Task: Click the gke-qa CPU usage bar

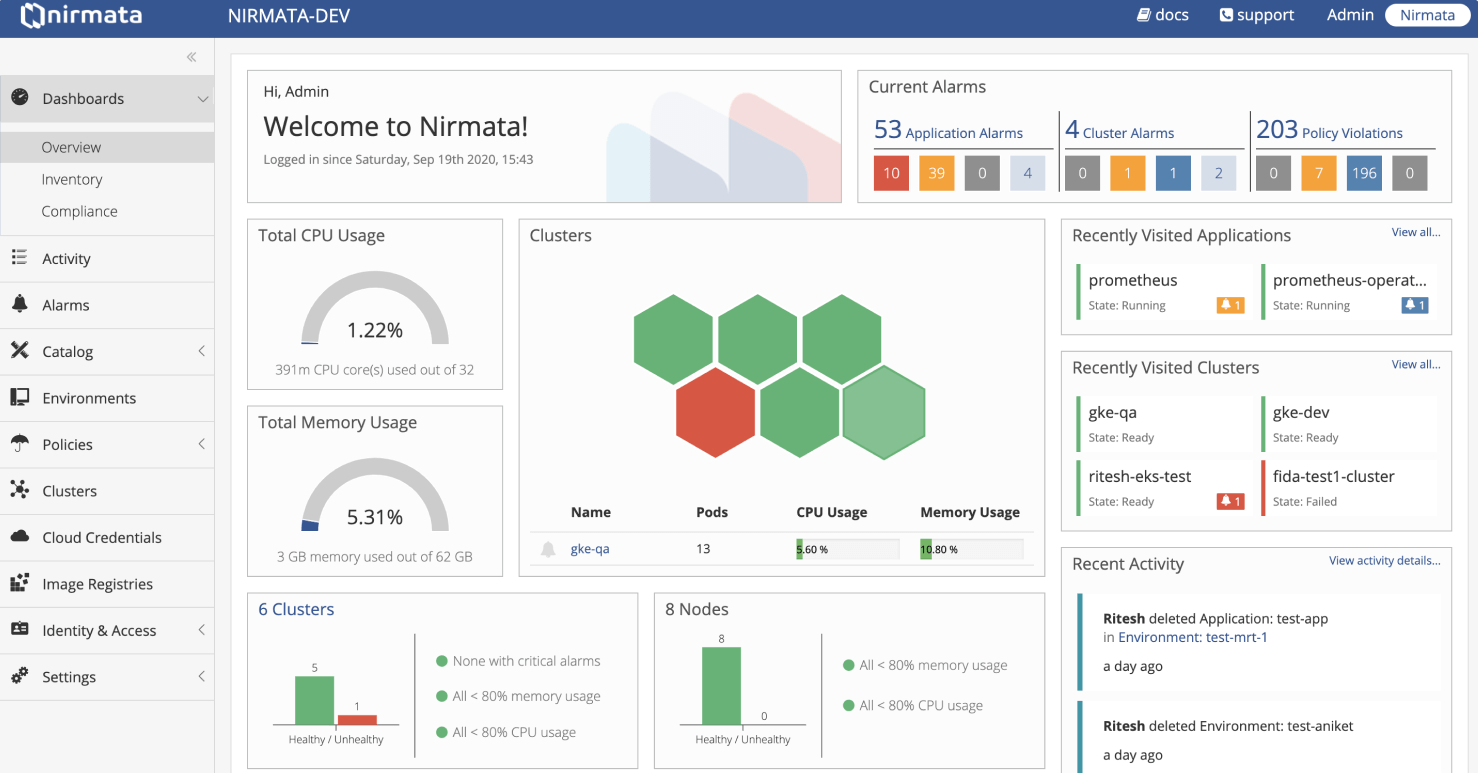Action: tap(847, 549)
